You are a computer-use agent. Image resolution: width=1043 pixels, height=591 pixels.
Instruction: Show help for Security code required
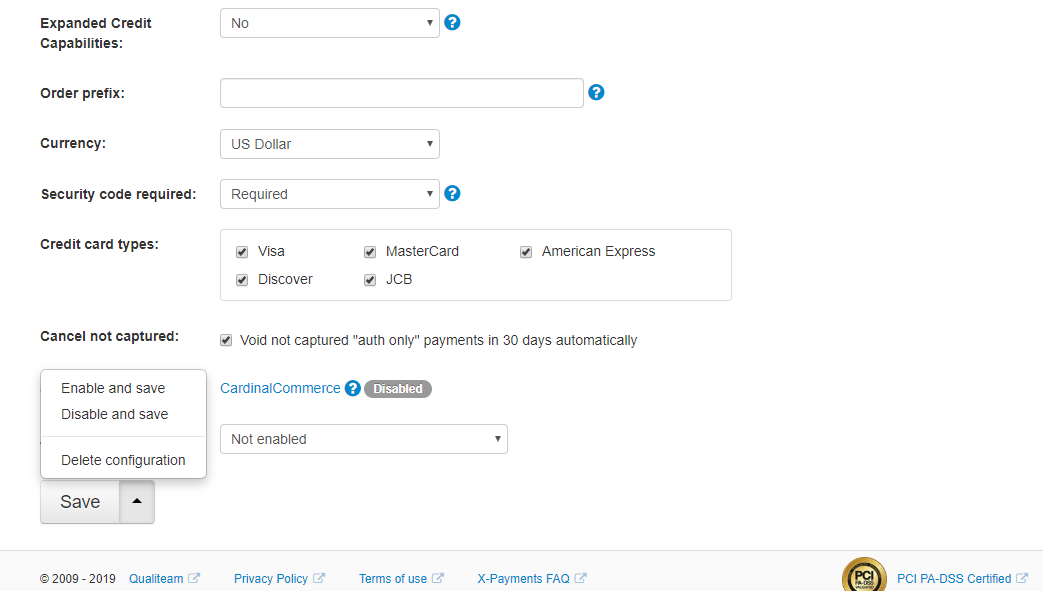(x=452, y=194)
